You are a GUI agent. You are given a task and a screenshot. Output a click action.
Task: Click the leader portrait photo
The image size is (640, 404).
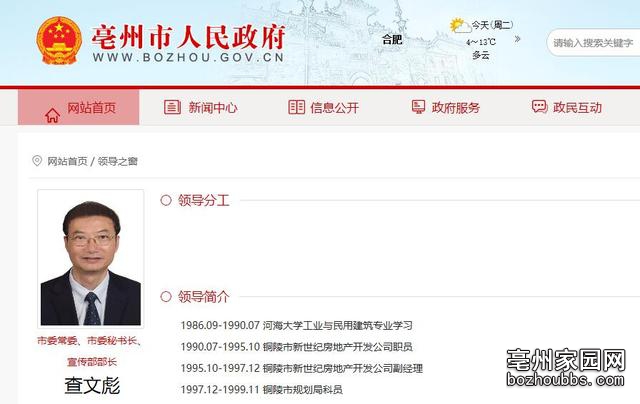point(91,259)
